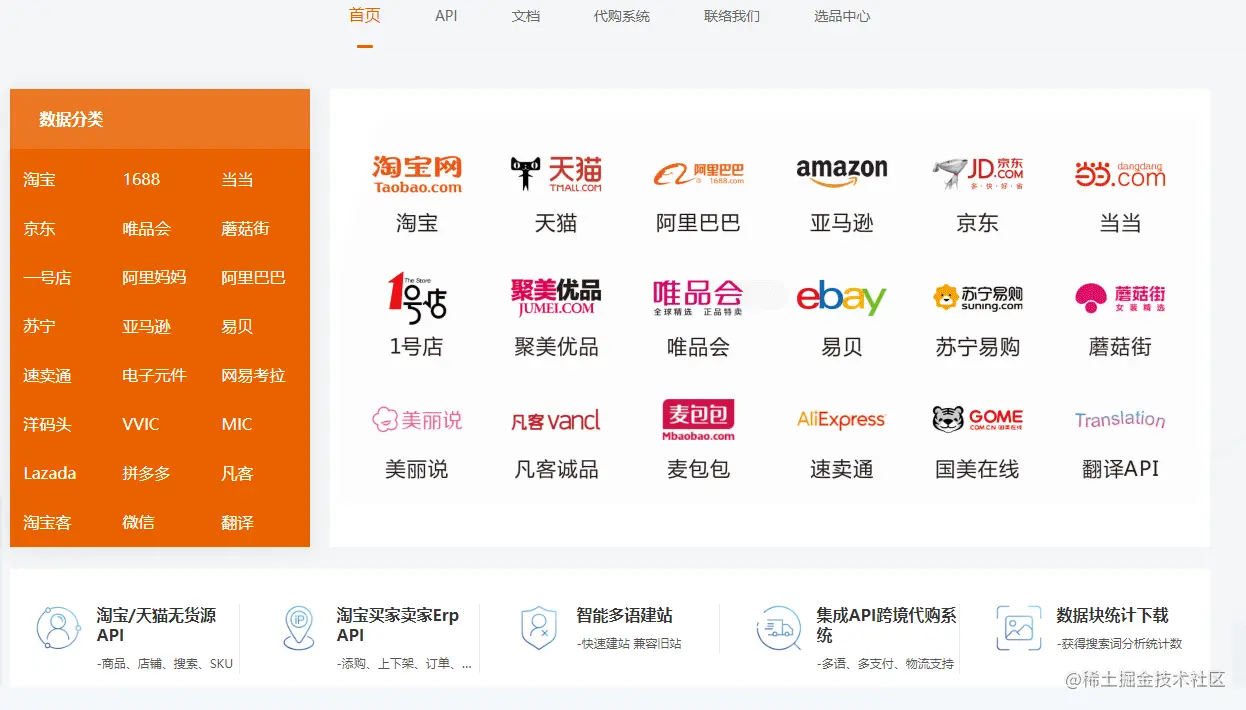Click 阿里巴巴 in the orange sidebar
The width and height of the screenshot is (1246, 710).
point(253,277)
